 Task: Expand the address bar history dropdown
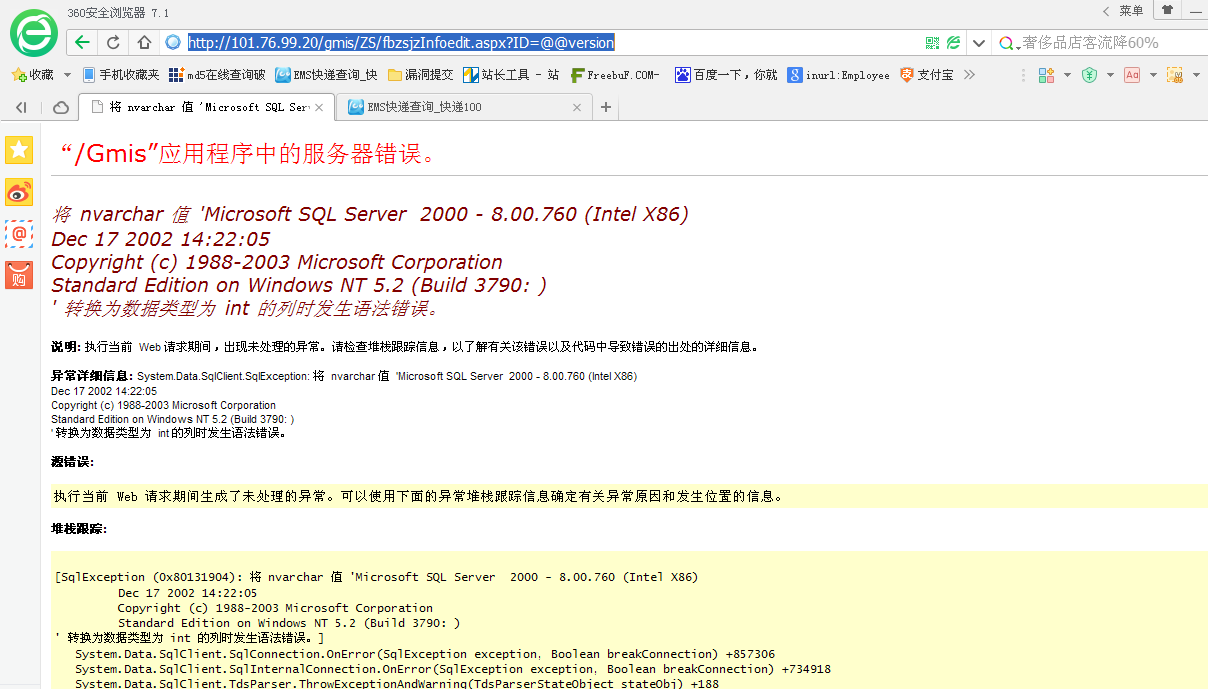click(980, 43)
